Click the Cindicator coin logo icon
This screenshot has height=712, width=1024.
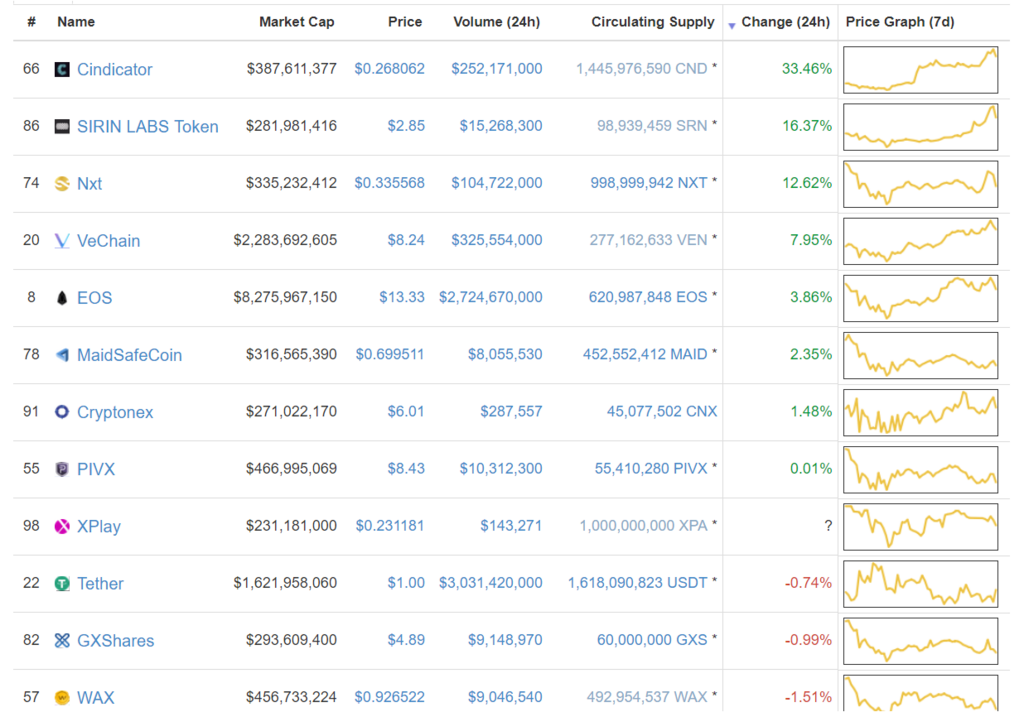[x=62, y=69]
